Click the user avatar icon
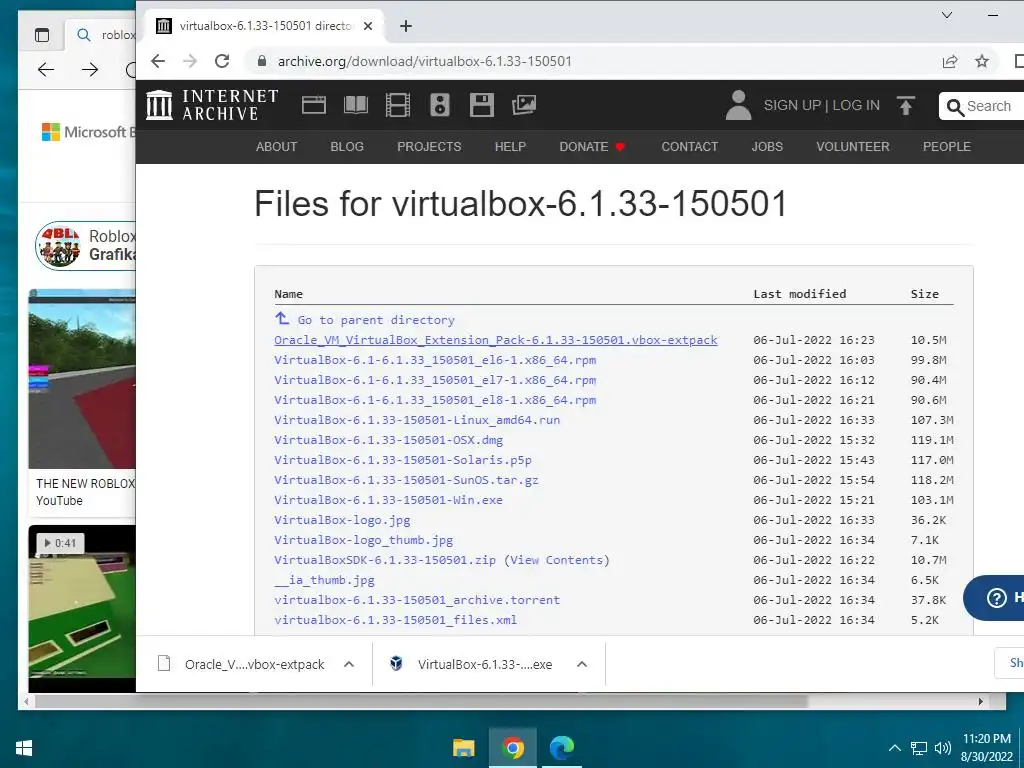Screen dimensions: 1024x768 (x=739, y=105)
